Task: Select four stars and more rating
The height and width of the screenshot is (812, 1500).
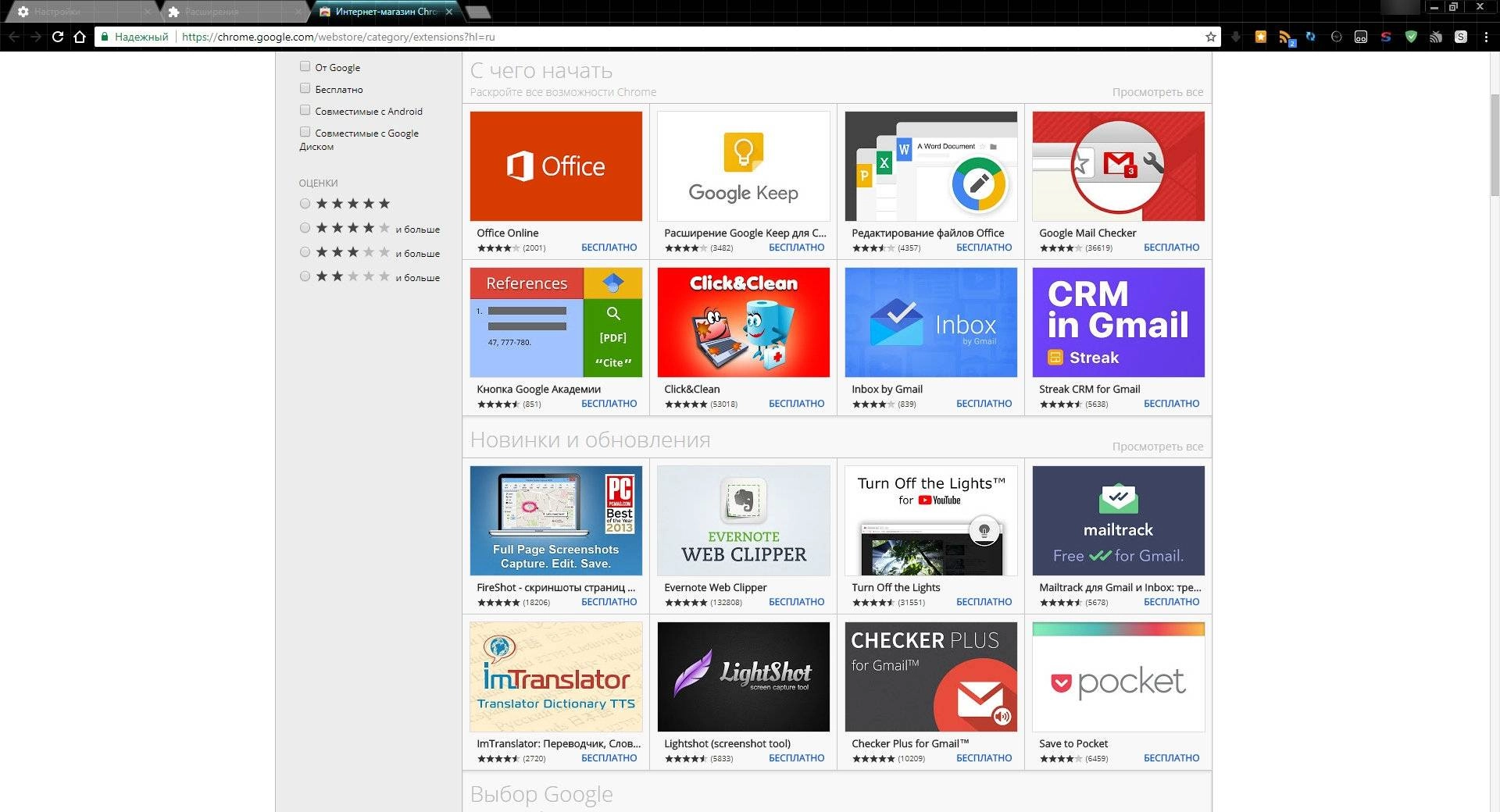Action: pos(305,228)
